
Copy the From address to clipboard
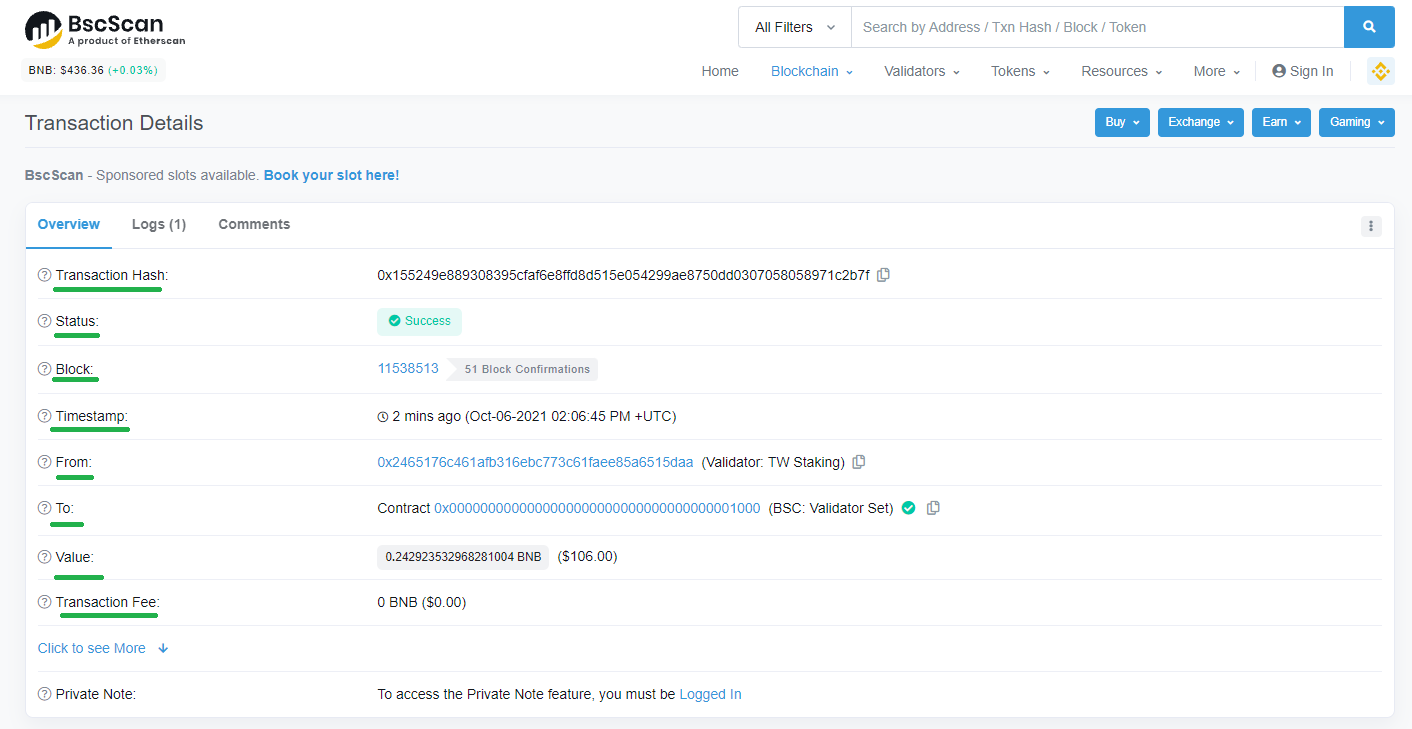pyautogui.click(x=859, y=462)
